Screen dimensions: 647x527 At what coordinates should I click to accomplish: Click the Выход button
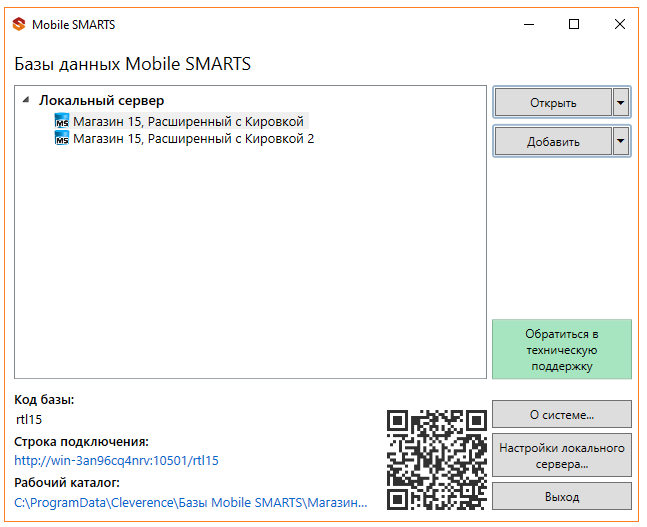562,496
